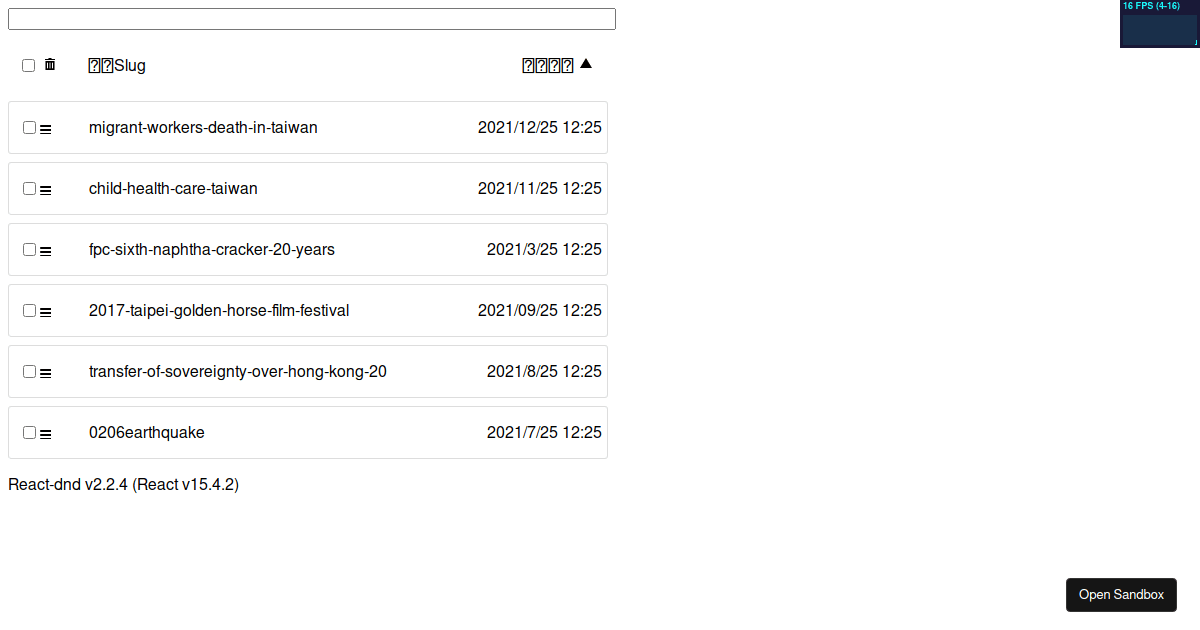This screenshot has width=1200, height=630.
Task: Click drag handle of transfer-of-sovereignty-over-hong-kong-20 row
Action: (45, 372)
